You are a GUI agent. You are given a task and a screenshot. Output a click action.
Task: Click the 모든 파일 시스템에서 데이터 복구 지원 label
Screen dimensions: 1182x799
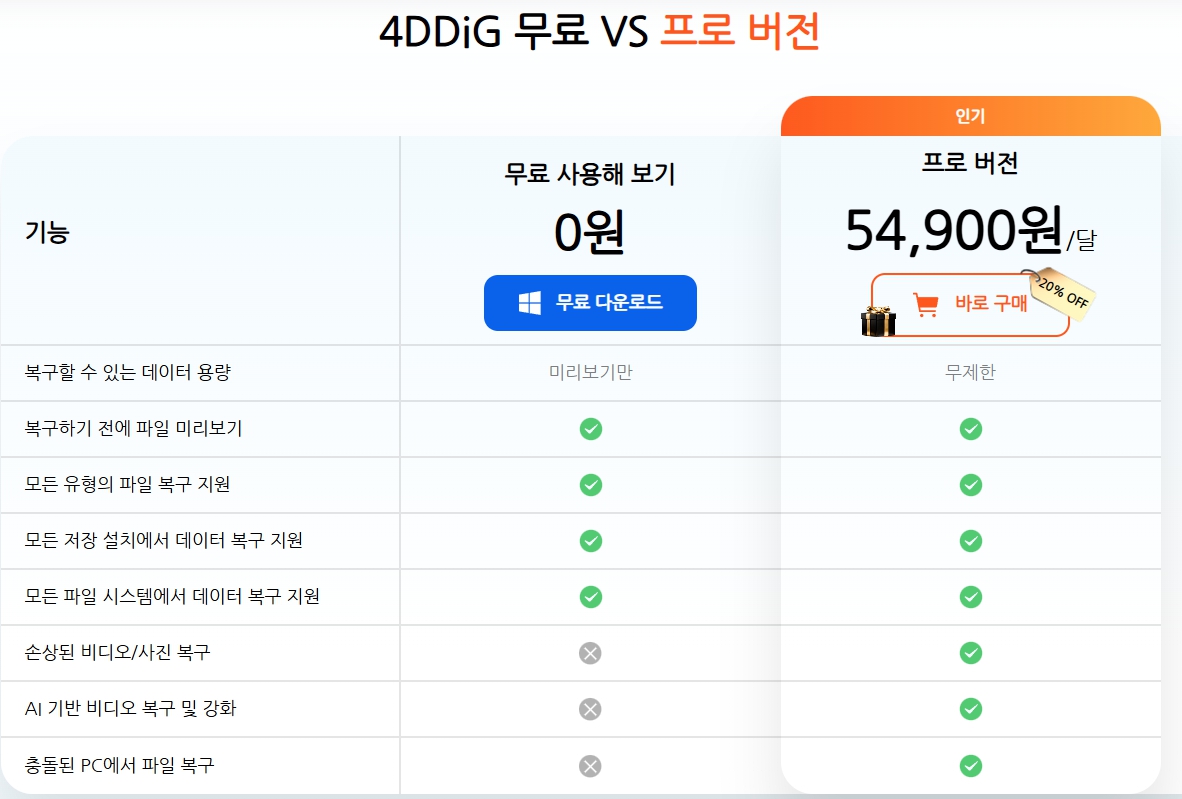172,596
